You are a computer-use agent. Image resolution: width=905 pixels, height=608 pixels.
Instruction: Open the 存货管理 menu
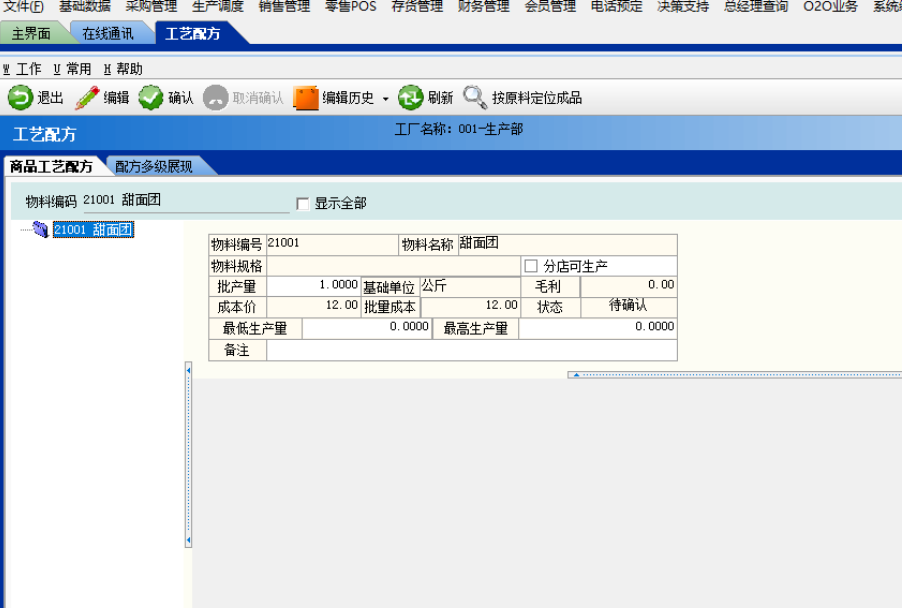pos(417,6)
